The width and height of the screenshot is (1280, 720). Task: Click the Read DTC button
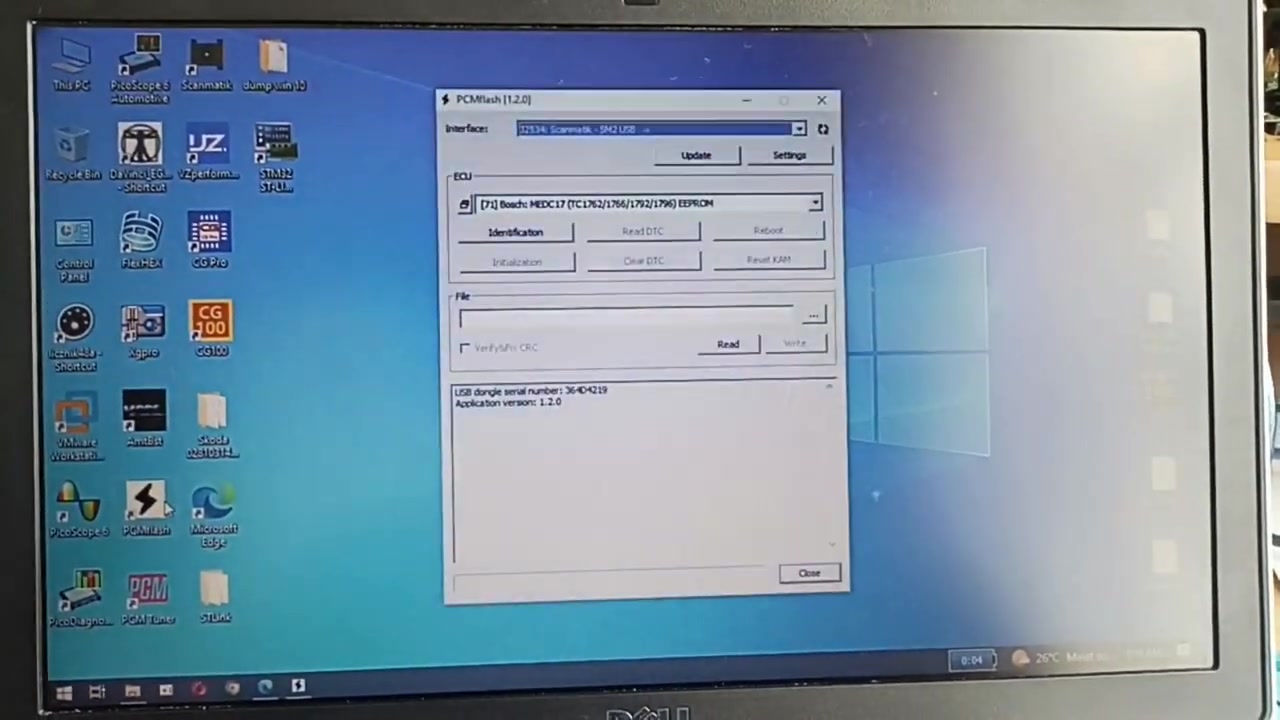coord(643,232)
